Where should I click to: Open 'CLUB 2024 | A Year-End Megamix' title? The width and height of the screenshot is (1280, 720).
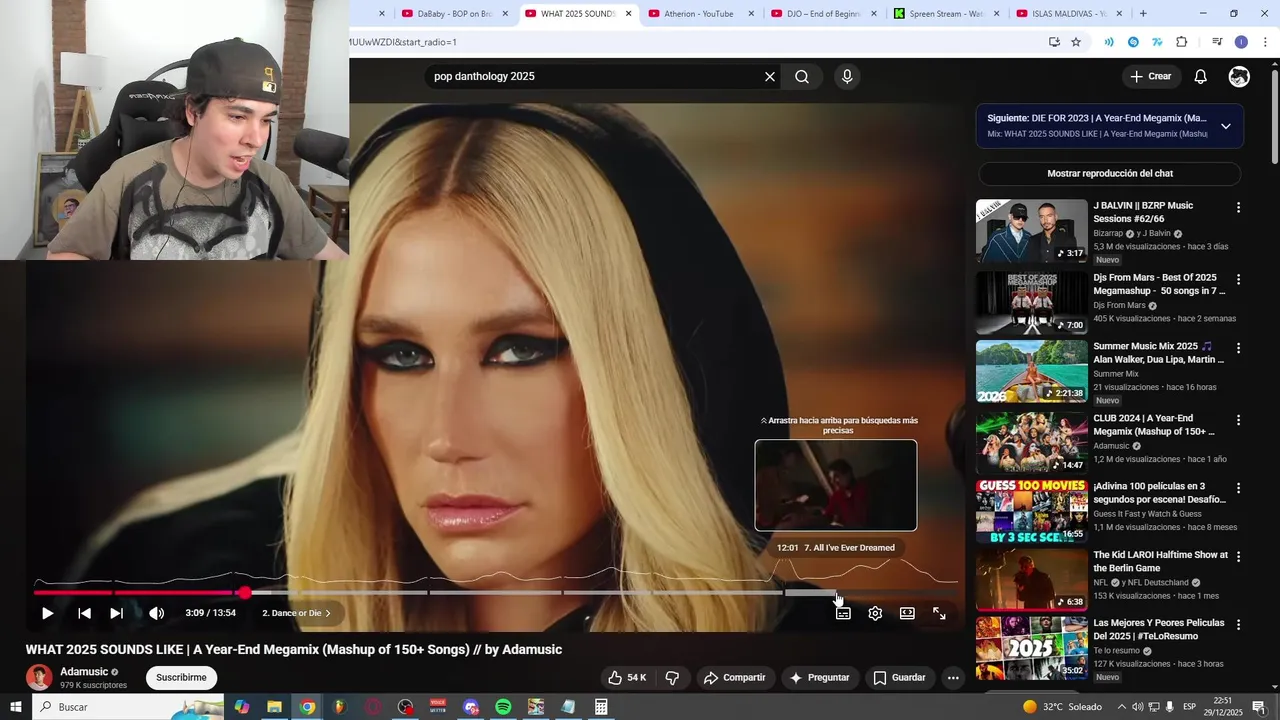[x=1154, y=425]
